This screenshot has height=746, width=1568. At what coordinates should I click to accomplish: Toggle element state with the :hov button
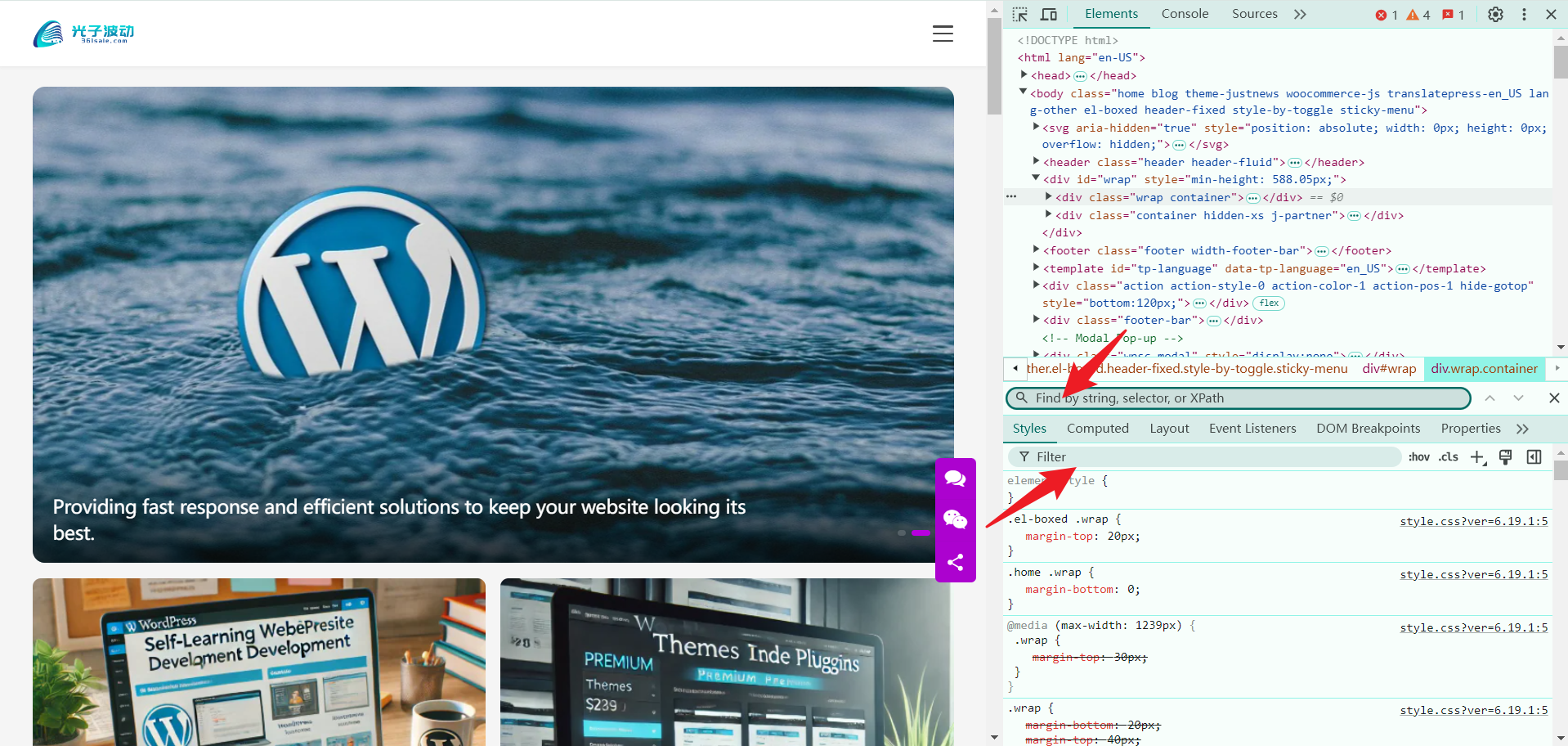[1418, 456]
